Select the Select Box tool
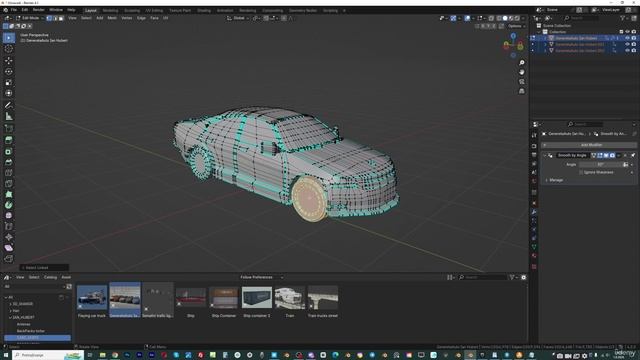Screen dimensions: 640x360 tap(9, 38)
